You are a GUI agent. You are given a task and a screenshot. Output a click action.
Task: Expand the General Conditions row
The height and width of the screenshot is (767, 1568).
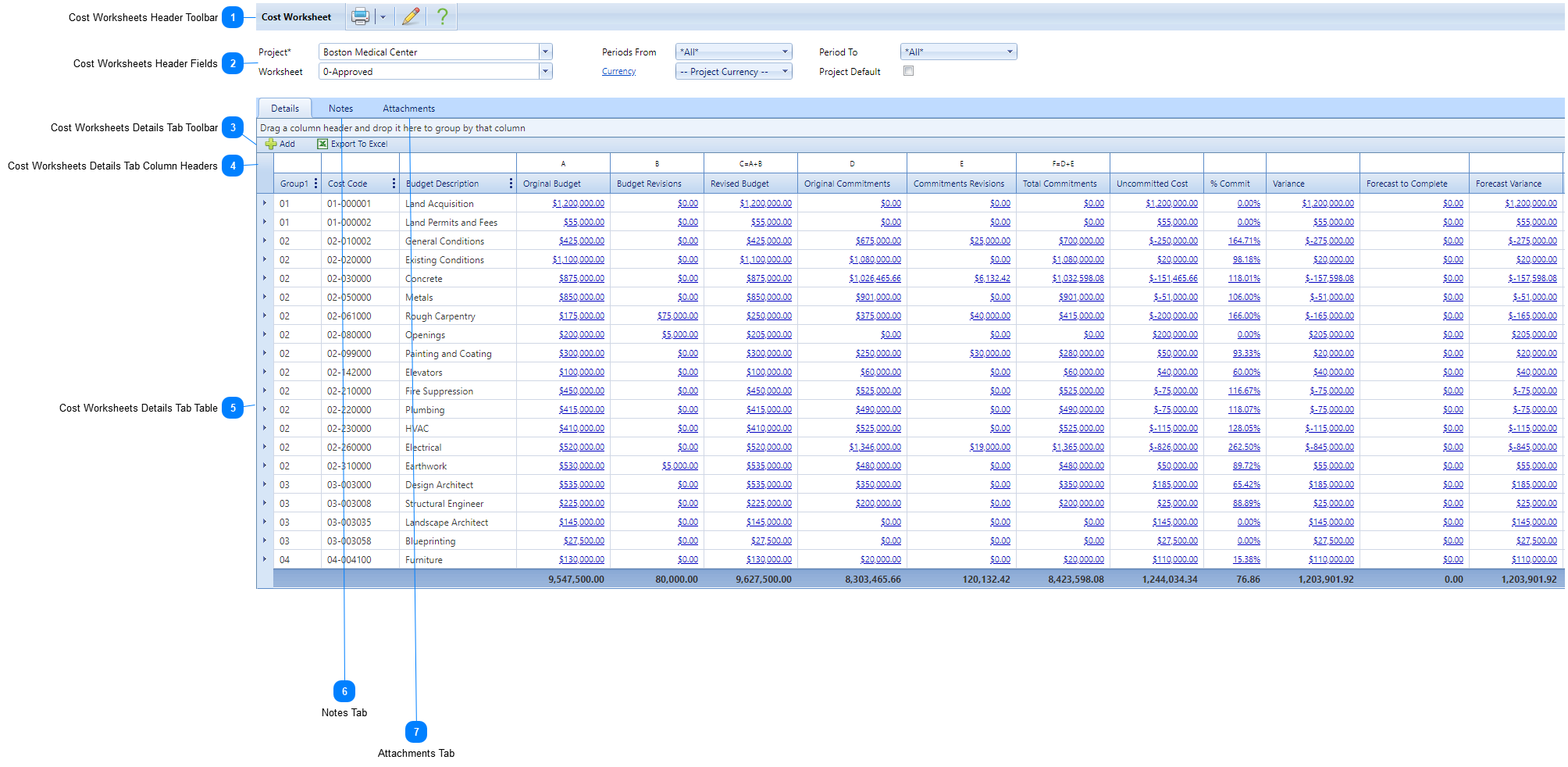pyautogui.click(x=265, y=241)
